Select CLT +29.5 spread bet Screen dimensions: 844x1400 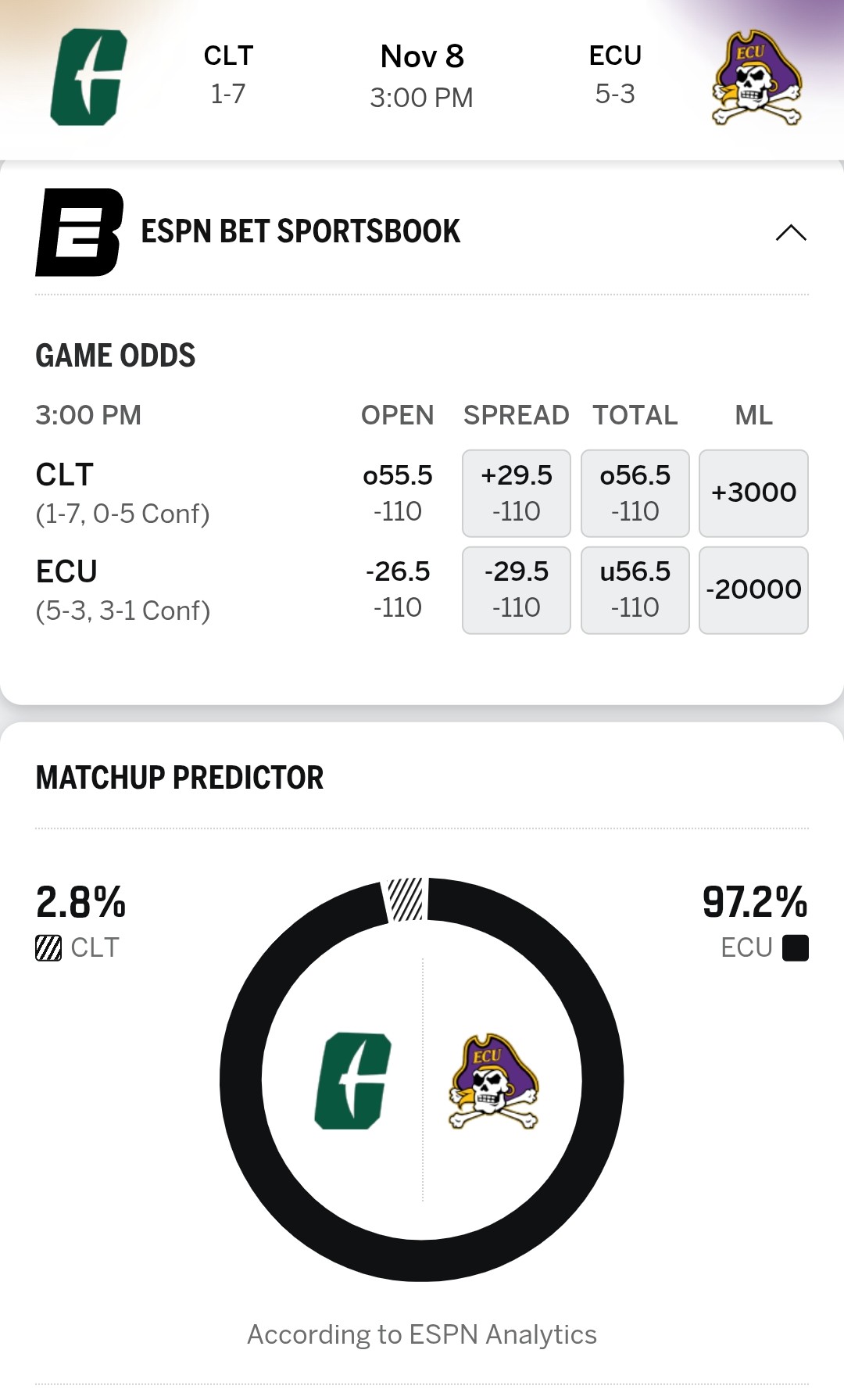pos(517,492)
